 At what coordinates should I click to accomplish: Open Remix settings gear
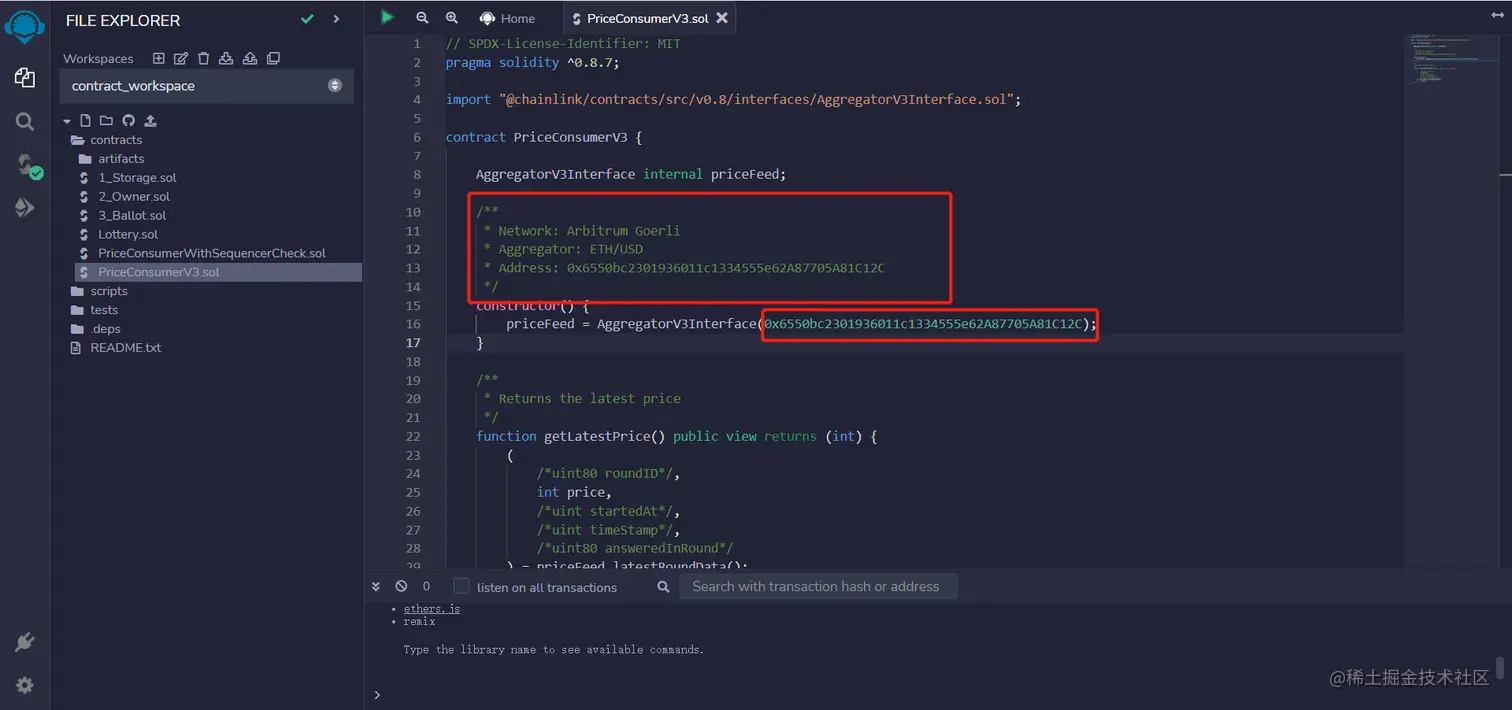pyautogui.click(x=25, y=685)
